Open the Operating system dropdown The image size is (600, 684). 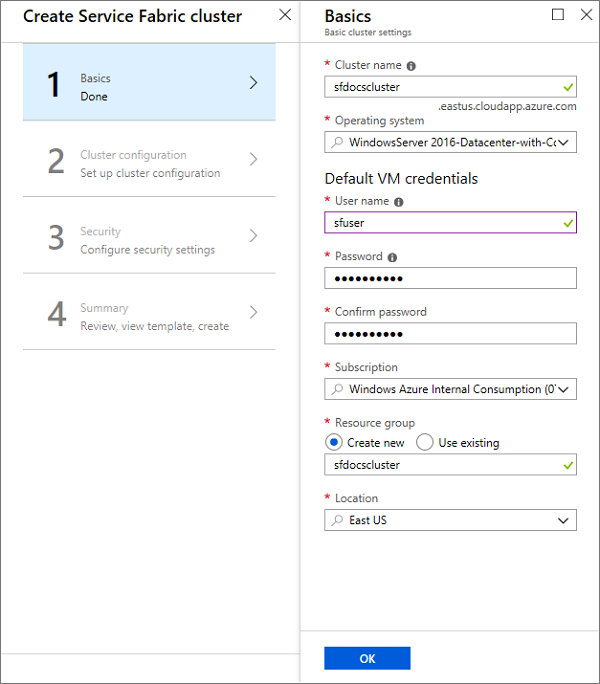(x=450, y=142)
